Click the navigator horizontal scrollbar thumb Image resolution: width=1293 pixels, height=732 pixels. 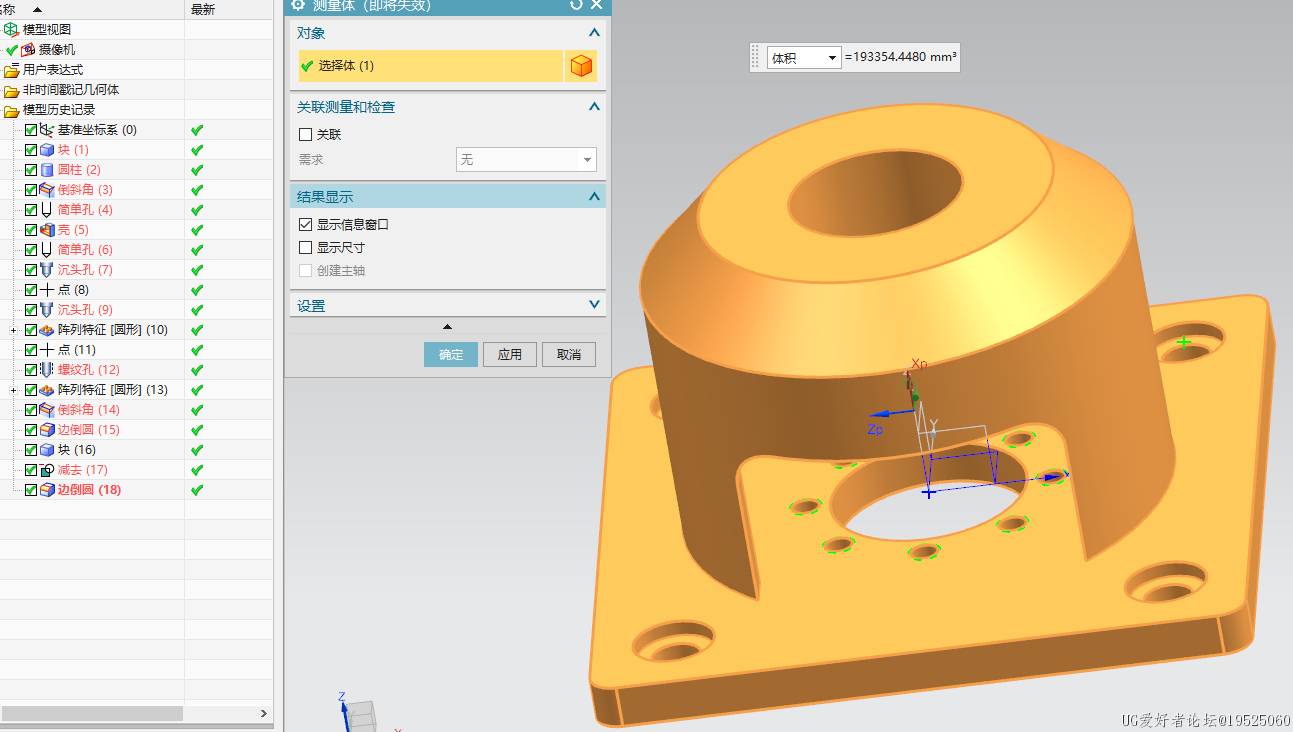click(91, 713)
